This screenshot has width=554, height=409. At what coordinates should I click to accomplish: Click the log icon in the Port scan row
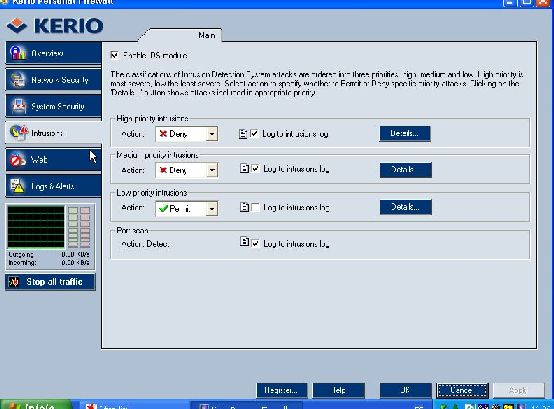[244, 242]
